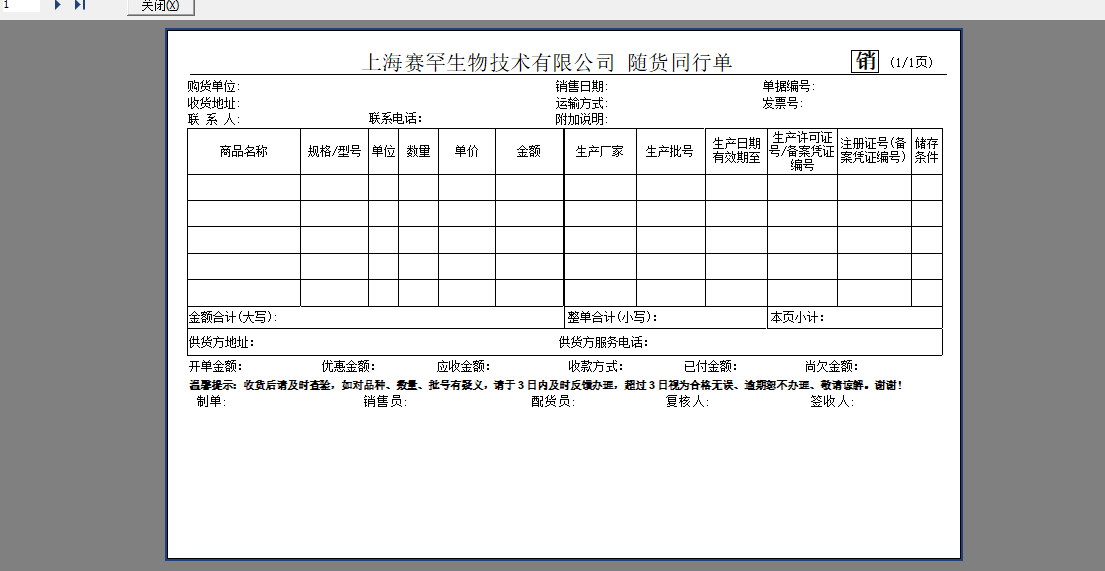
Task: Select the 温馨提示 reminder notice line
Action: click(x=545, y=386)
